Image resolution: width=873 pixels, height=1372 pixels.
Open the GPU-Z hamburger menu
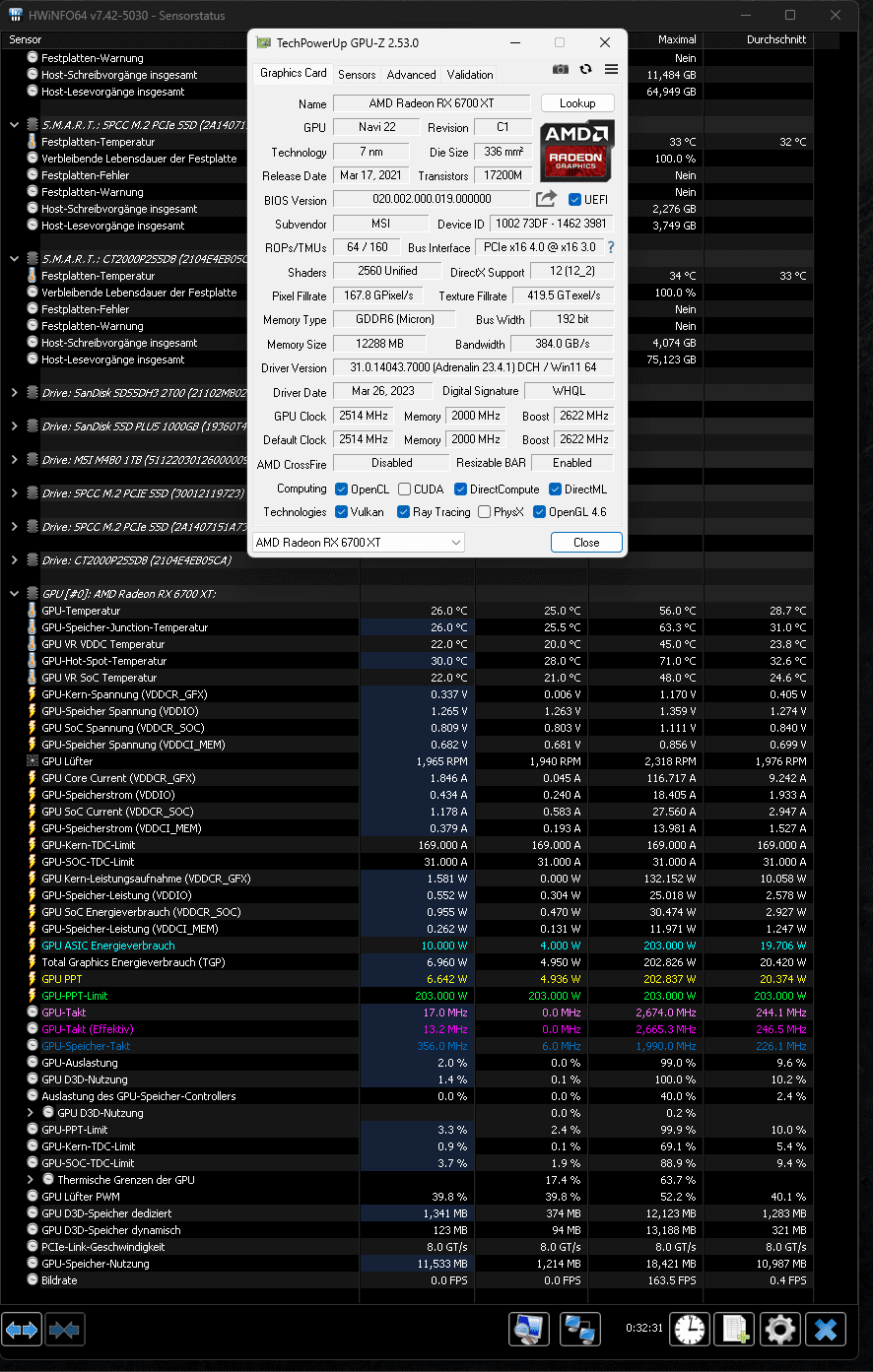[x=611, y=69]
